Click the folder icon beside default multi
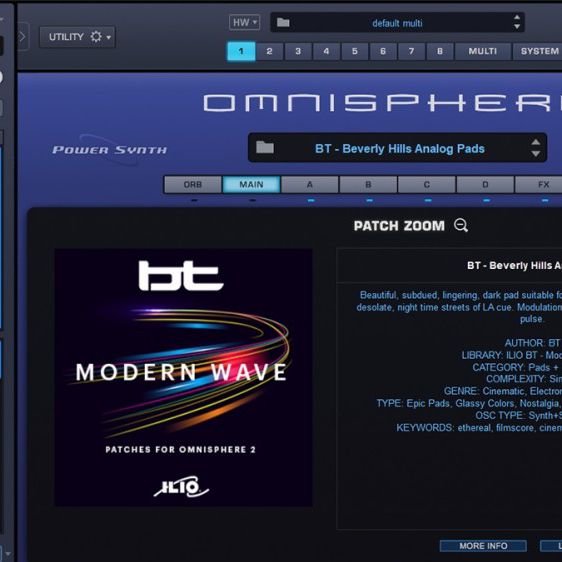562x562 pixels. point(283,23)
